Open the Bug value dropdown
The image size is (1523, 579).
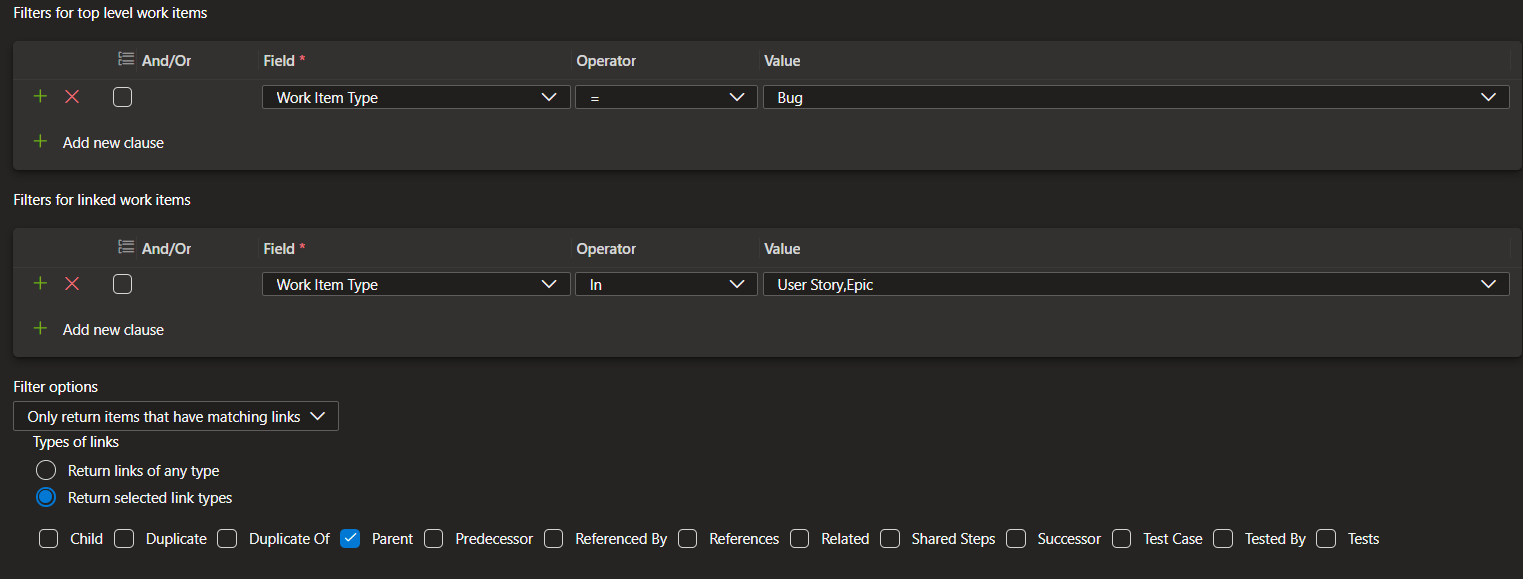1136,98
